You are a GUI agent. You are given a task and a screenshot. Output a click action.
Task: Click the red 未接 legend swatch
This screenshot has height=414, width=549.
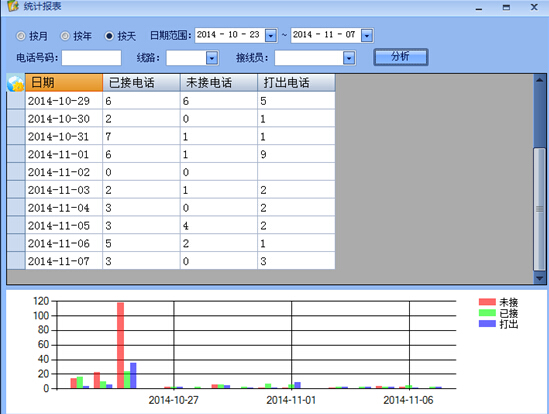point(487,302)
